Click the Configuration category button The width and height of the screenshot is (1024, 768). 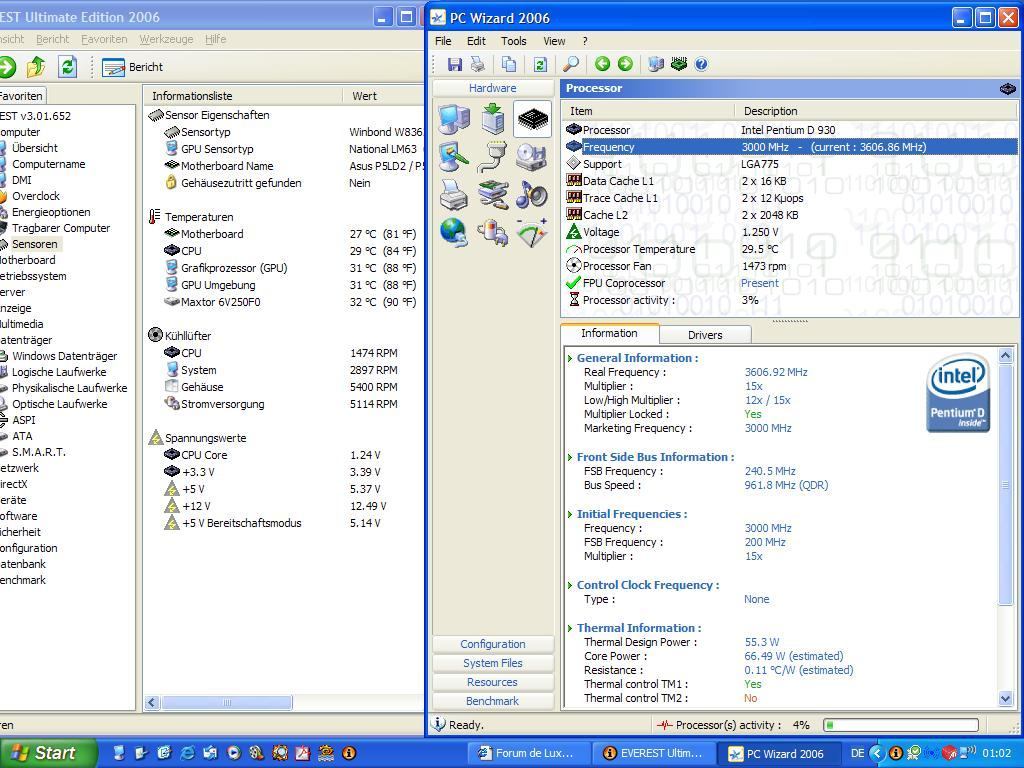[493, 644]
